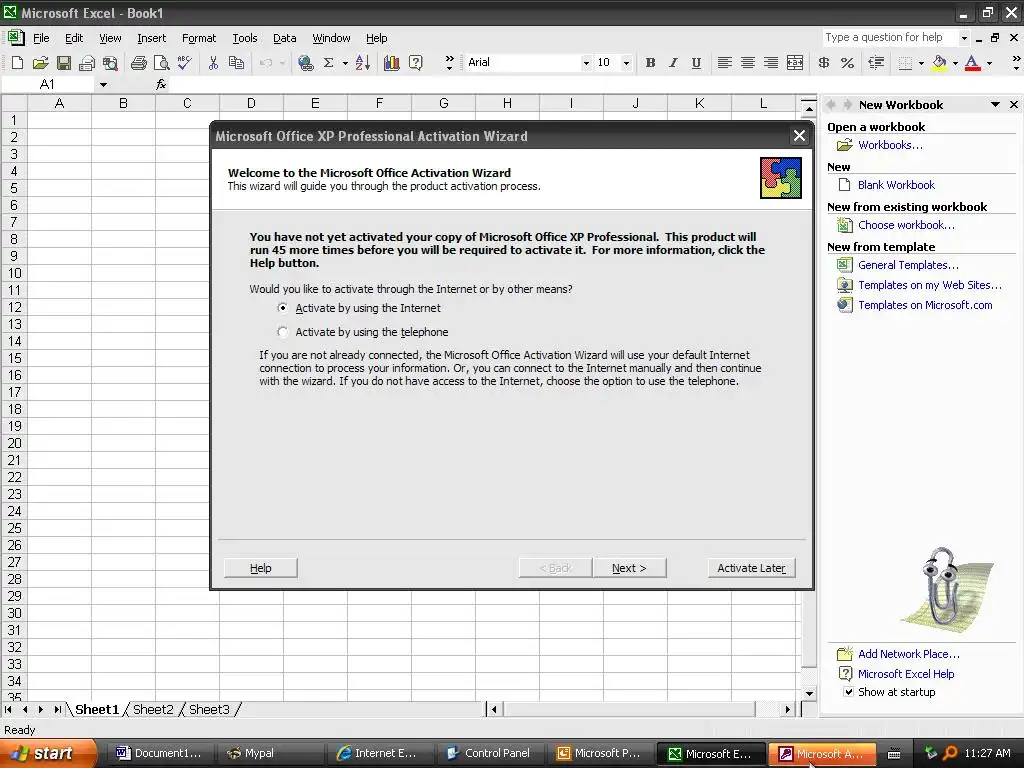Select Activate by using the telephone
Screen dimensions: 1024x768
pyautogui.click(x=282, y=332)
